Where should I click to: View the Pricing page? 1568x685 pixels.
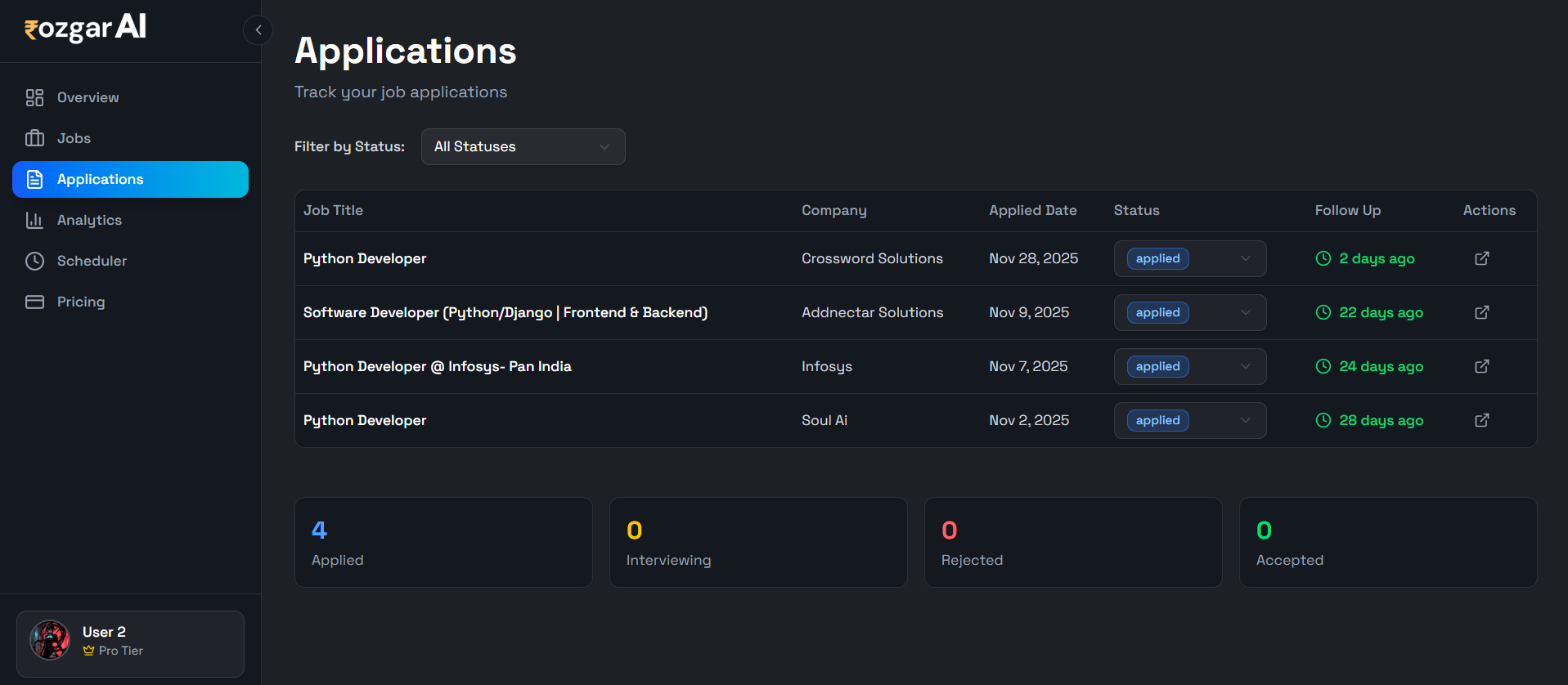(x=81, y=302)
